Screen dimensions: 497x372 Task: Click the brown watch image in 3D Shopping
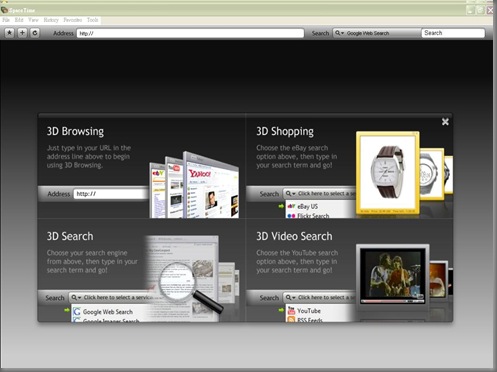tap(387, 172)
